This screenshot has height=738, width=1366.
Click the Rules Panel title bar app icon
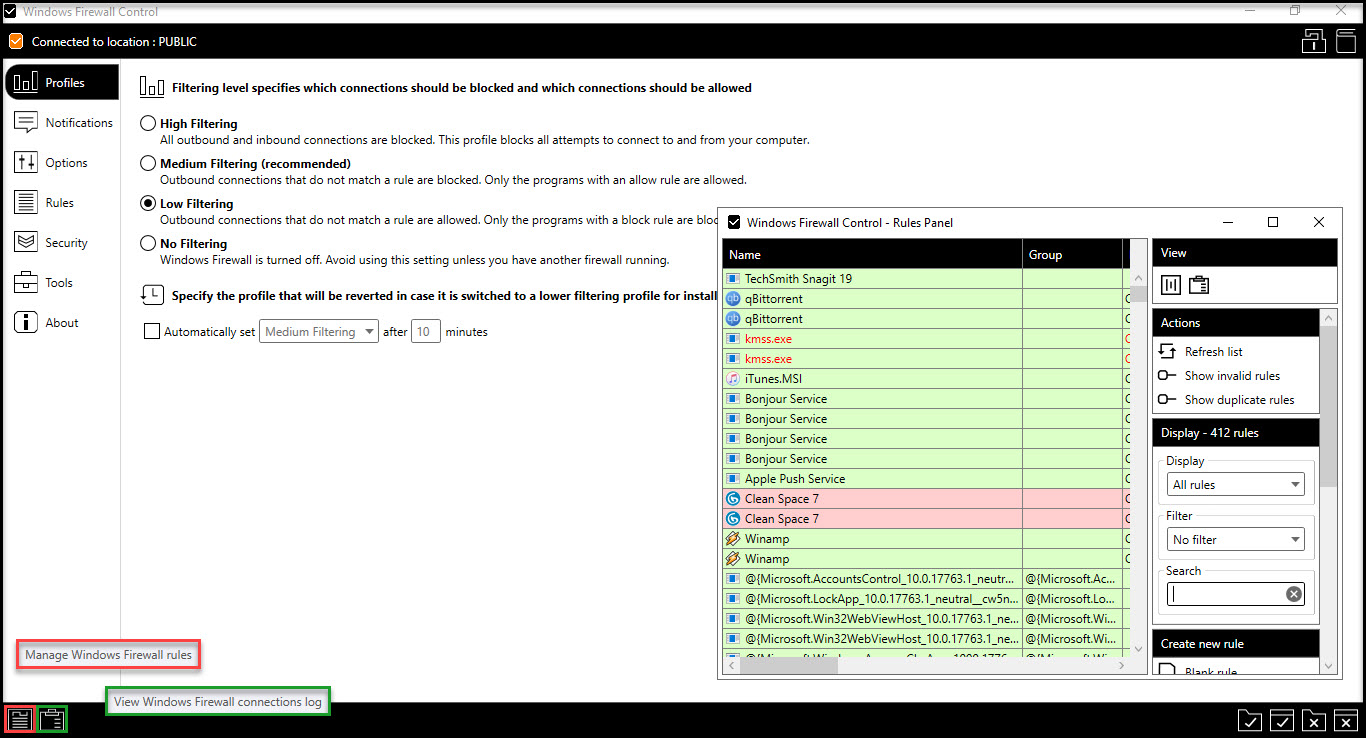[x=734, y=222]
